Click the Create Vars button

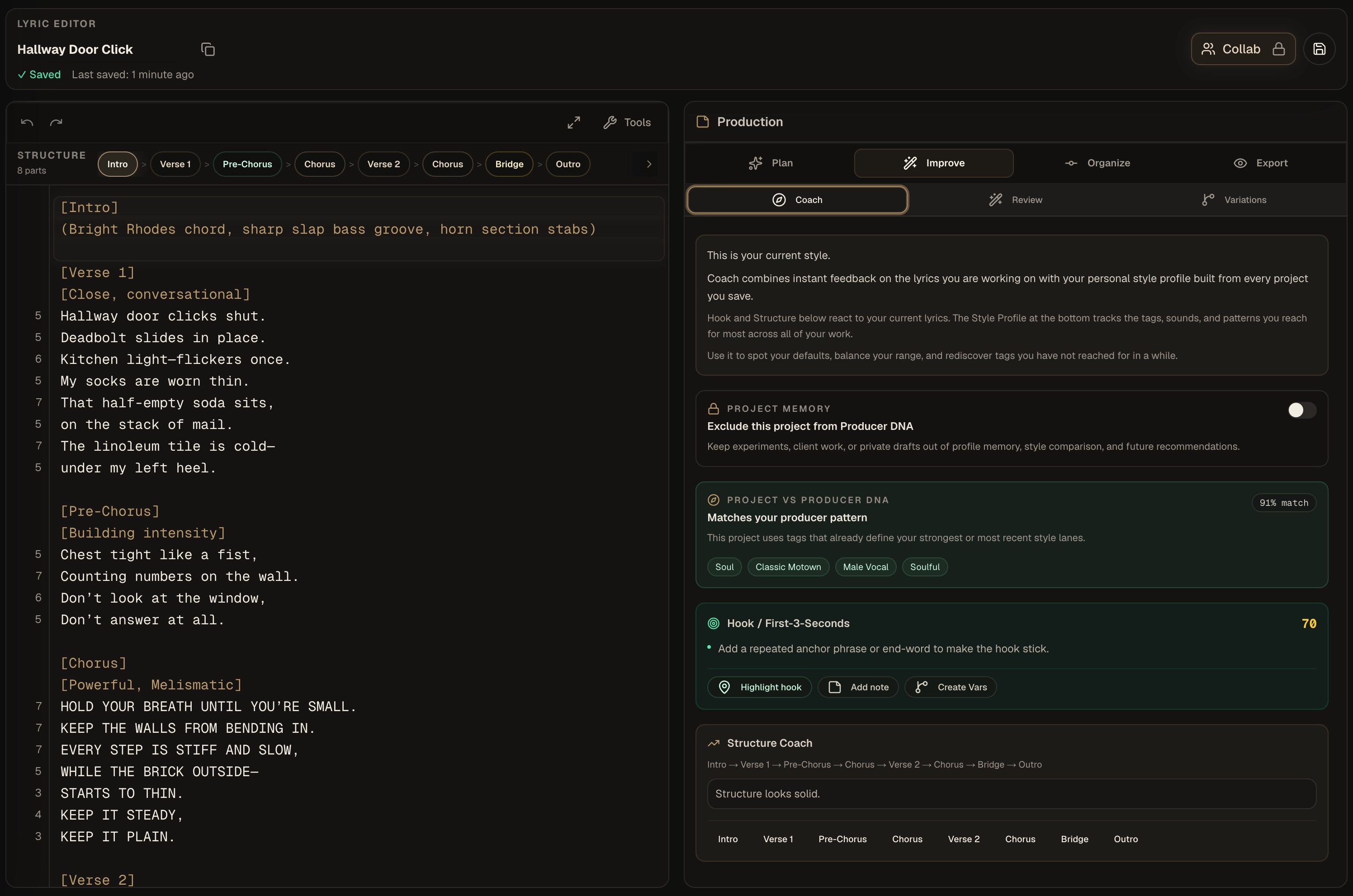(x=951, y=688)
